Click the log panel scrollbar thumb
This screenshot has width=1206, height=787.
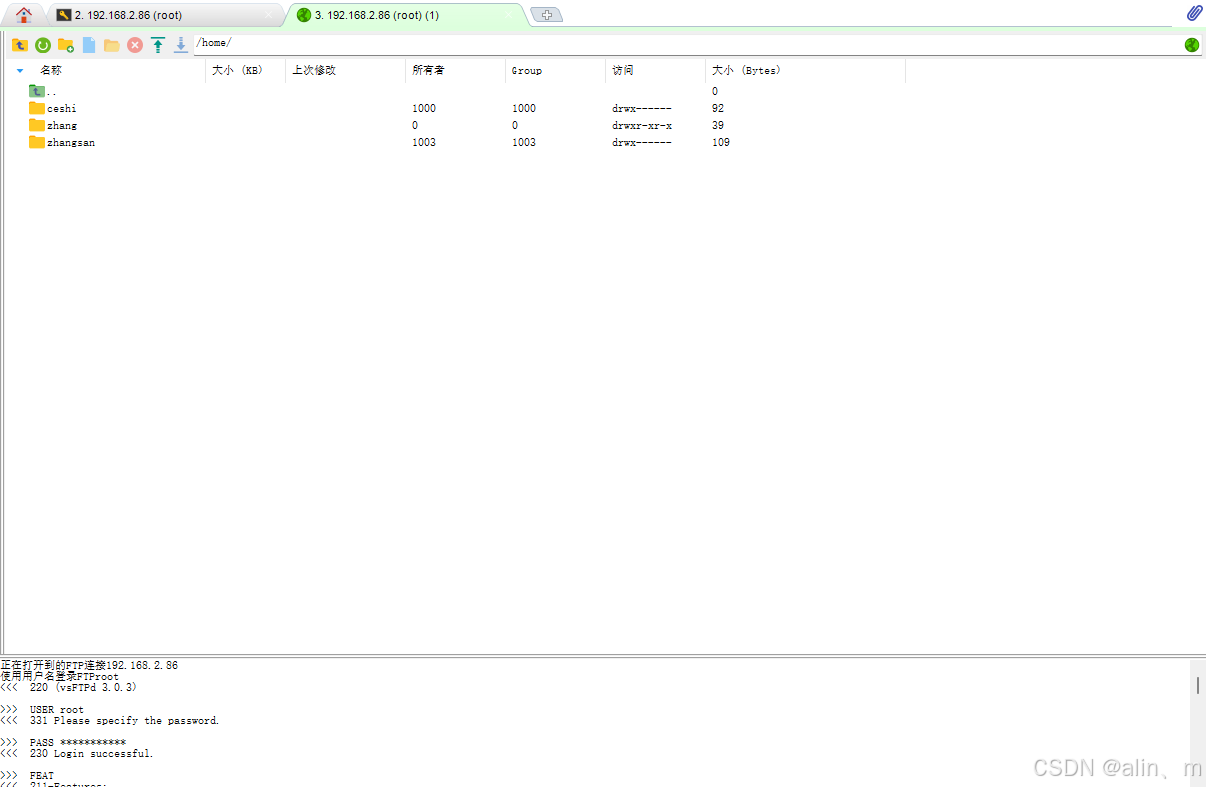click(1198, 684)
